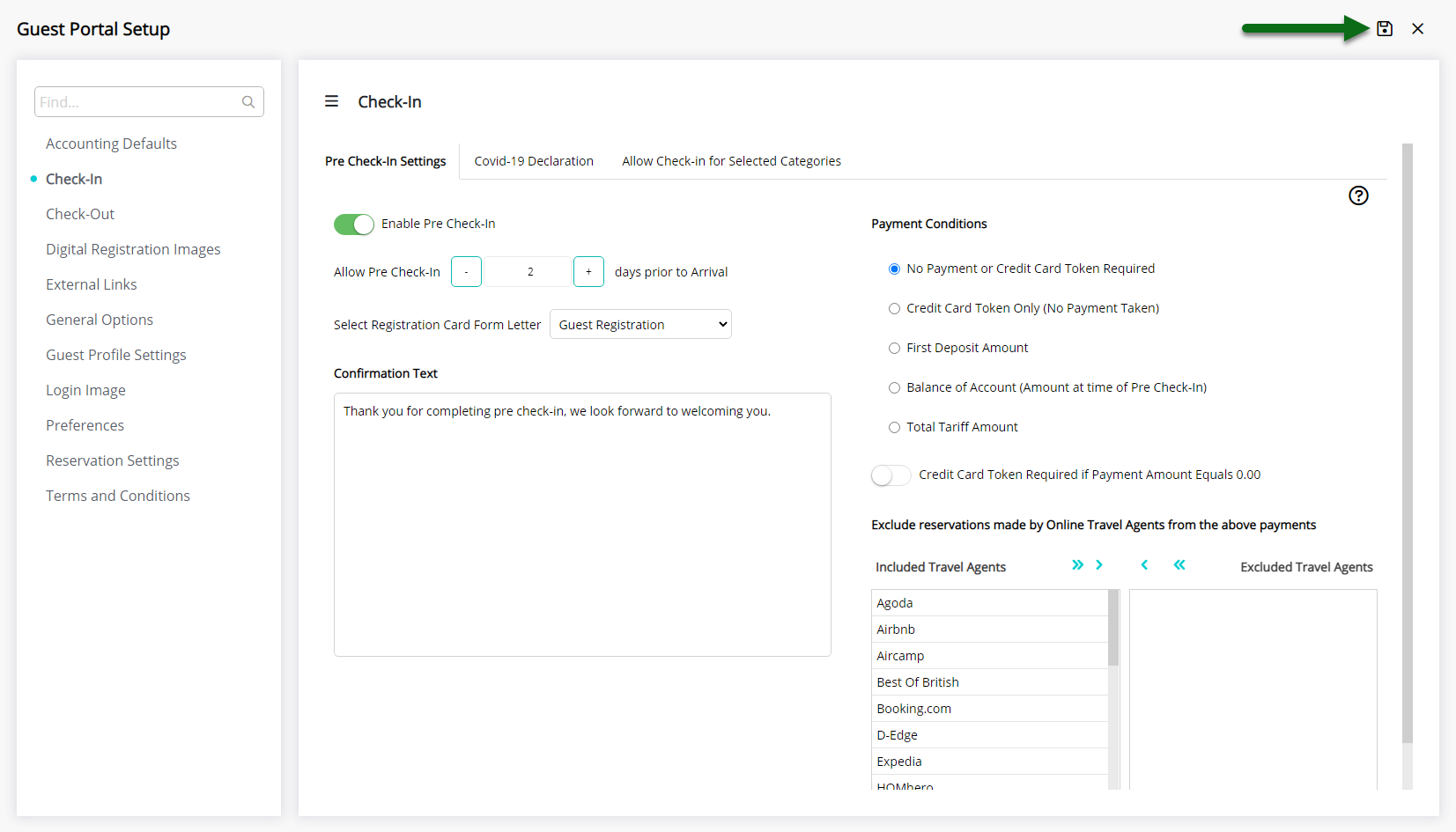This screenshot has width=1456, height=832.
Task: Increase Pre Check-In days with plus button
Action: pyautogui.click(x=588, y=272)
